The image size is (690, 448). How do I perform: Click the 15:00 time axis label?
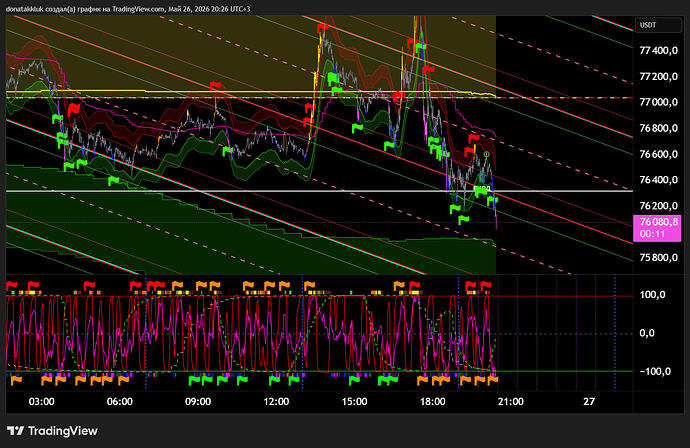355,401
